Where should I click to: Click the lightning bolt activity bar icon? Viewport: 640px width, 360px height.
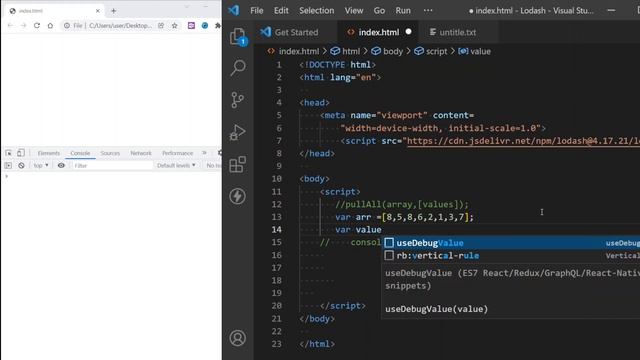coord(238,196)
